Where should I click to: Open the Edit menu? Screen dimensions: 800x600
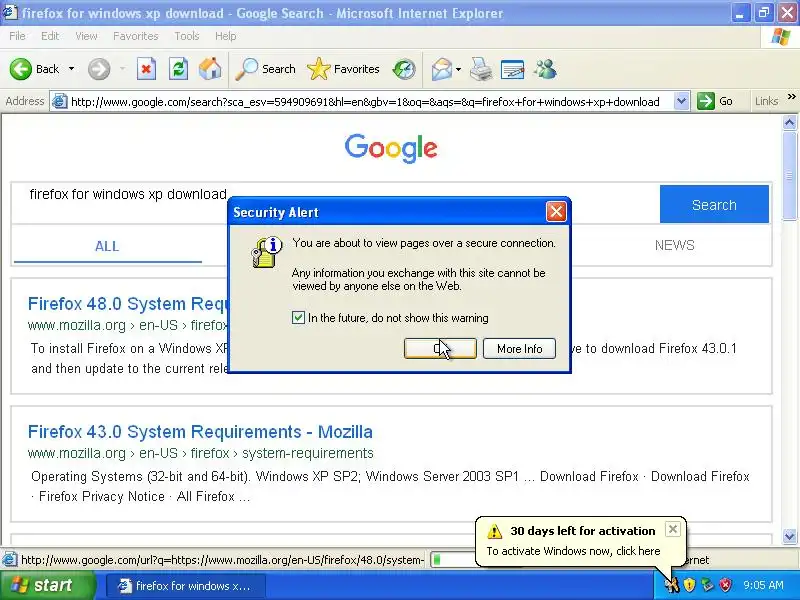50,36
